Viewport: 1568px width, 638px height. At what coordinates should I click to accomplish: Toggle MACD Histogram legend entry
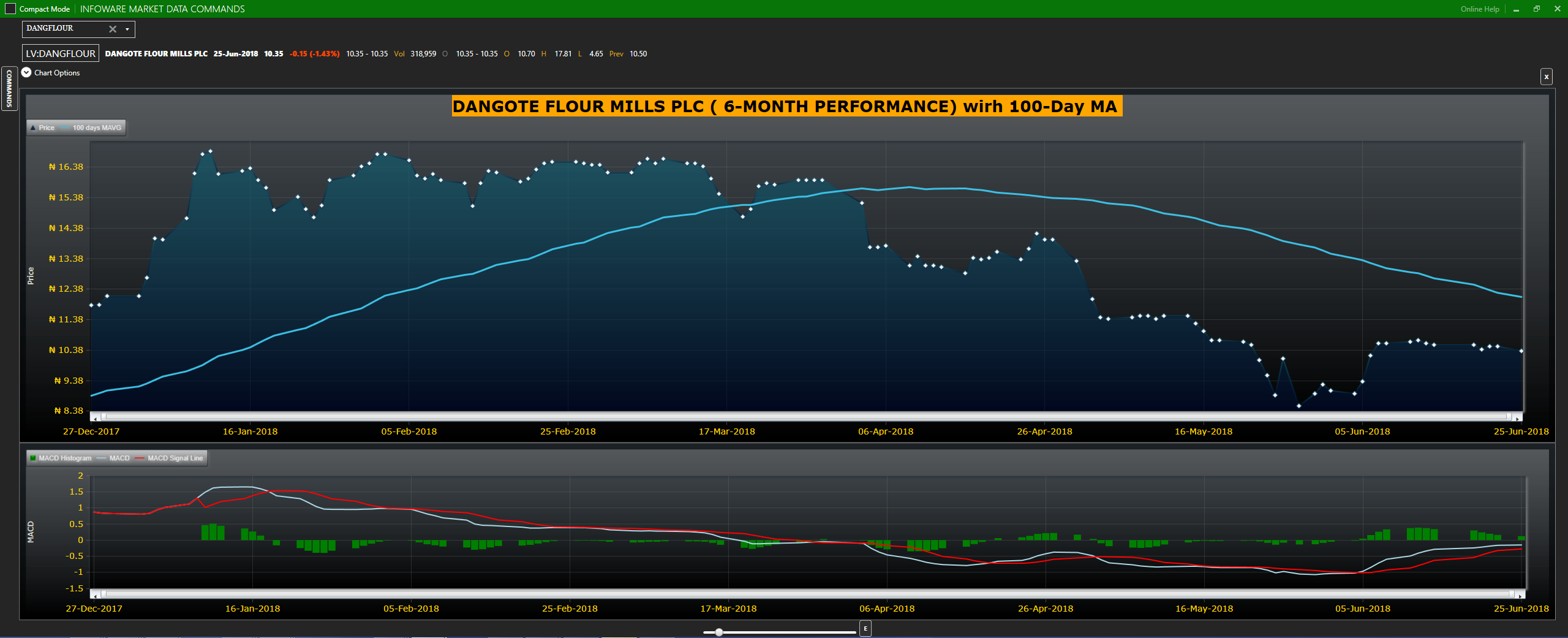pos(61,458)
